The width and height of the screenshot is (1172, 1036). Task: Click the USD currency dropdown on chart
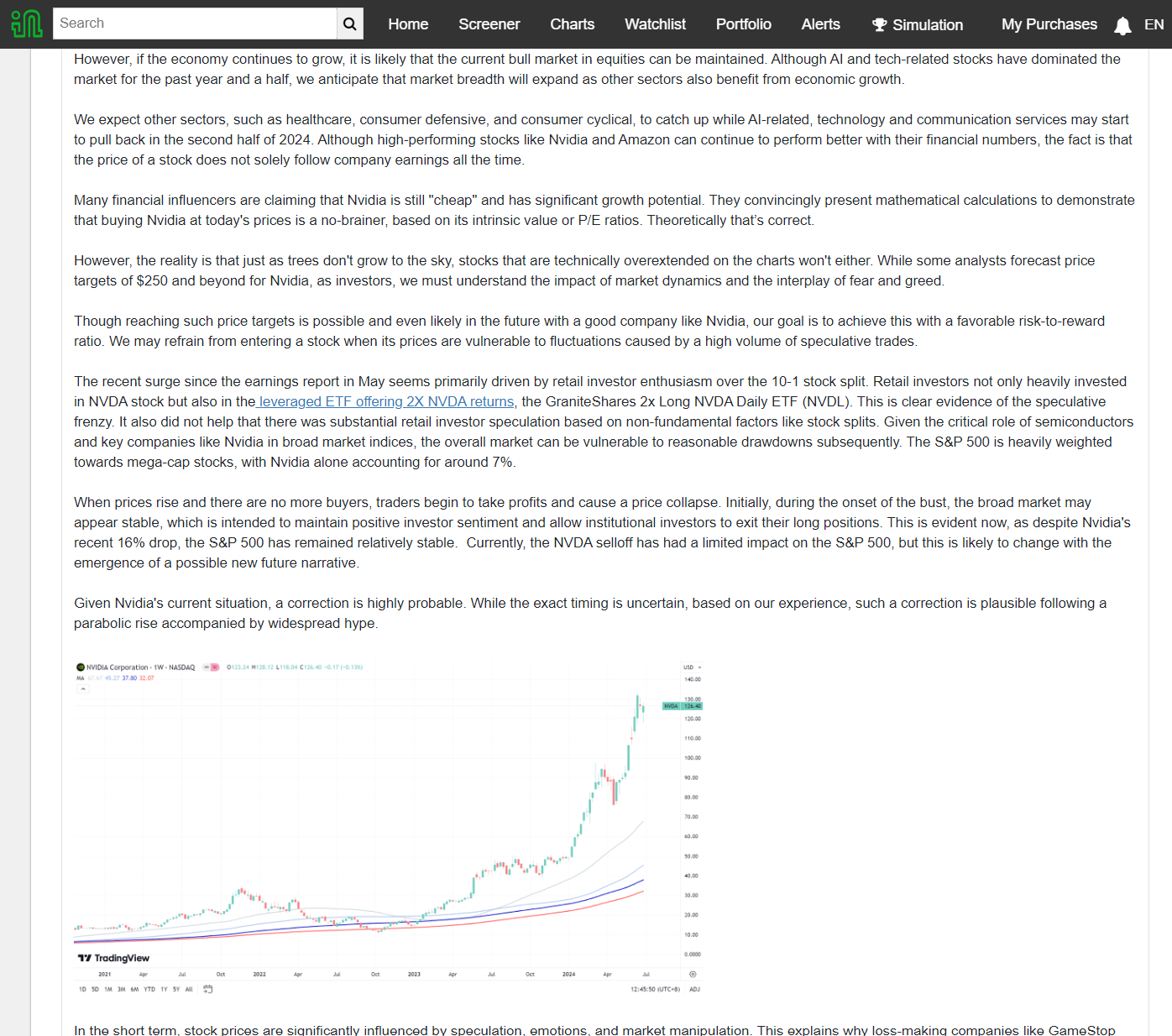coord(692,667)
